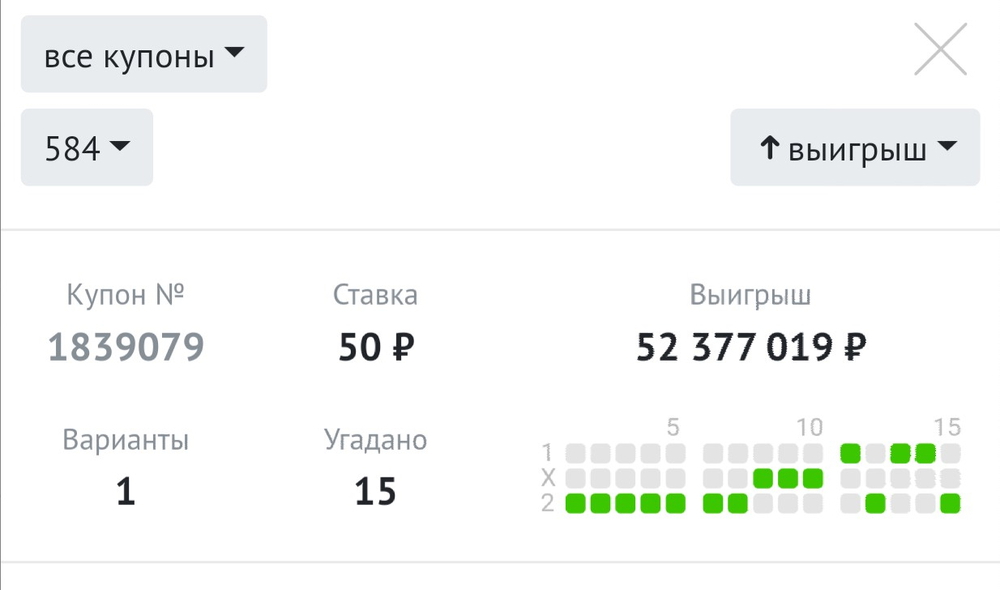Toggle the gray square at event 12 in row X
Image resolution: width=1000 pixels, height=590 pixels.
[x=873, y=478]
